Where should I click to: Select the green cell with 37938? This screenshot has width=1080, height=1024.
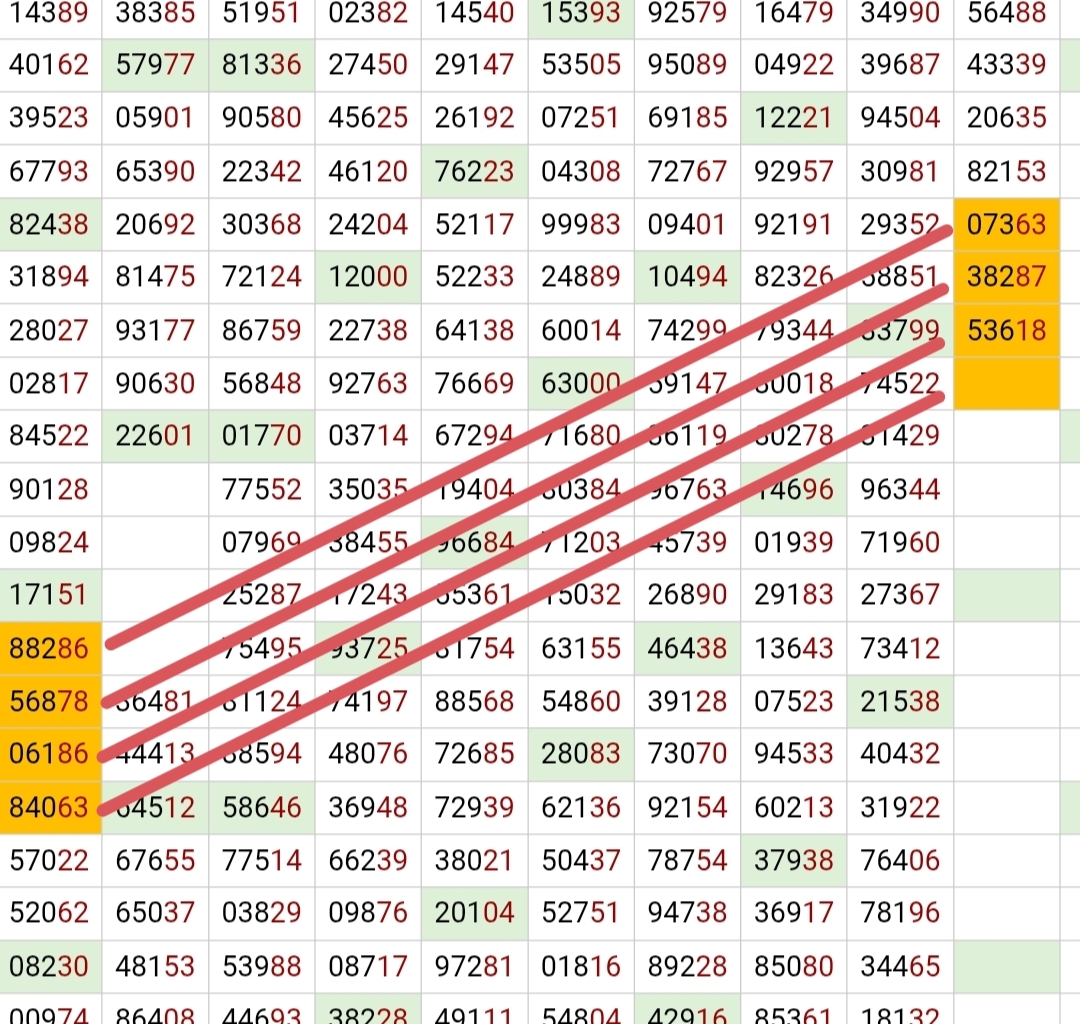click(793, 861)
